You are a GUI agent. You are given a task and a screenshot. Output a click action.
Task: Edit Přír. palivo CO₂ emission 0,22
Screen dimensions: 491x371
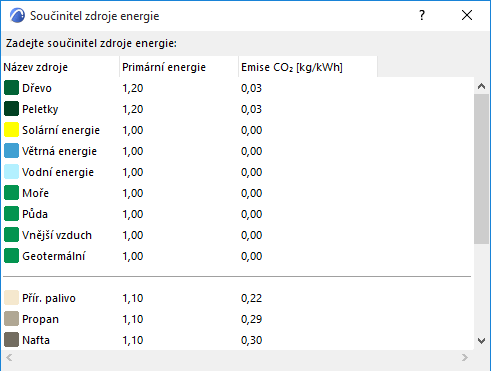click(x=251, y=298)
